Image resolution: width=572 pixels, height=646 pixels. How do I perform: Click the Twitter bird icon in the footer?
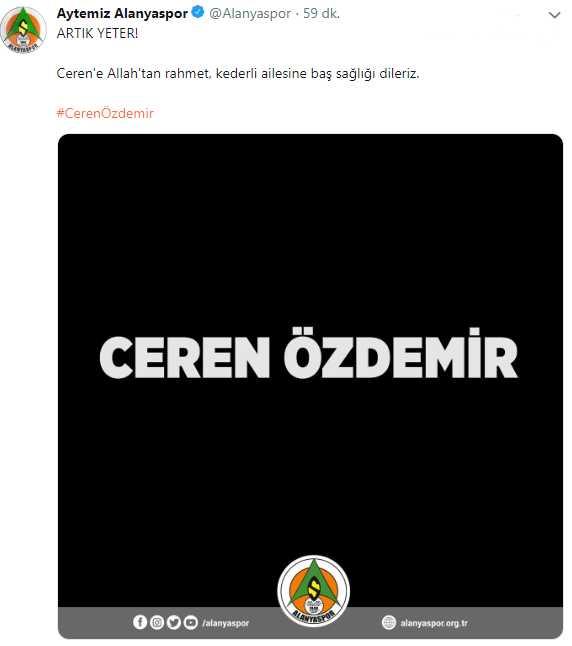point(174,622)
